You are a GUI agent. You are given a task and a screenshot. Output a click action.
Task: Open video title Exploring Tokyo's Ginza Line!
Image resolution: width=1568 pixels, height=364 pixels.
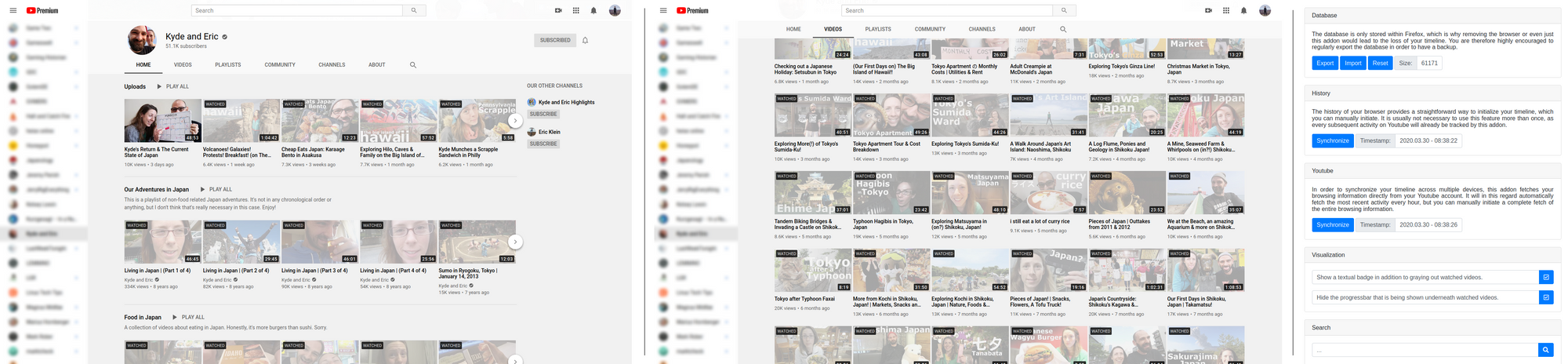[1121, 66]
